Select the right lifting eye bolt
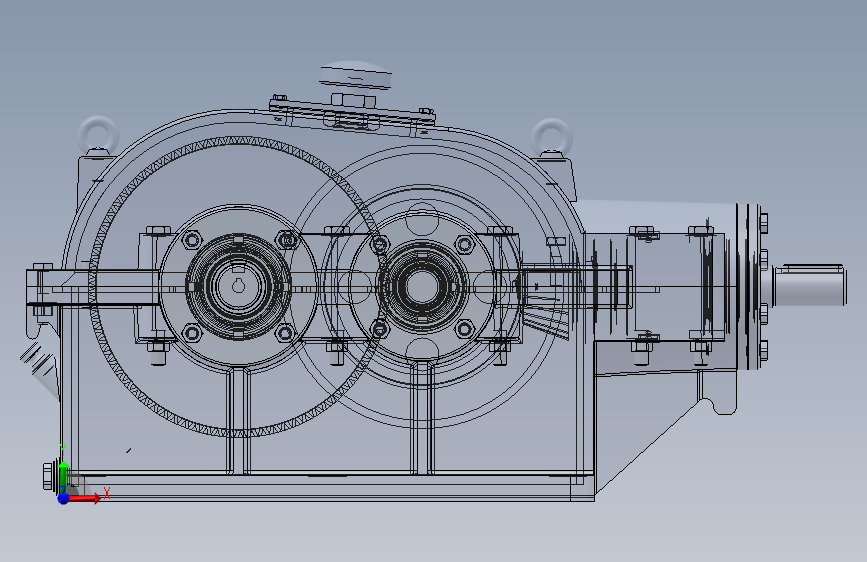This screenshot has width=867, height=562. coord(551,136)
